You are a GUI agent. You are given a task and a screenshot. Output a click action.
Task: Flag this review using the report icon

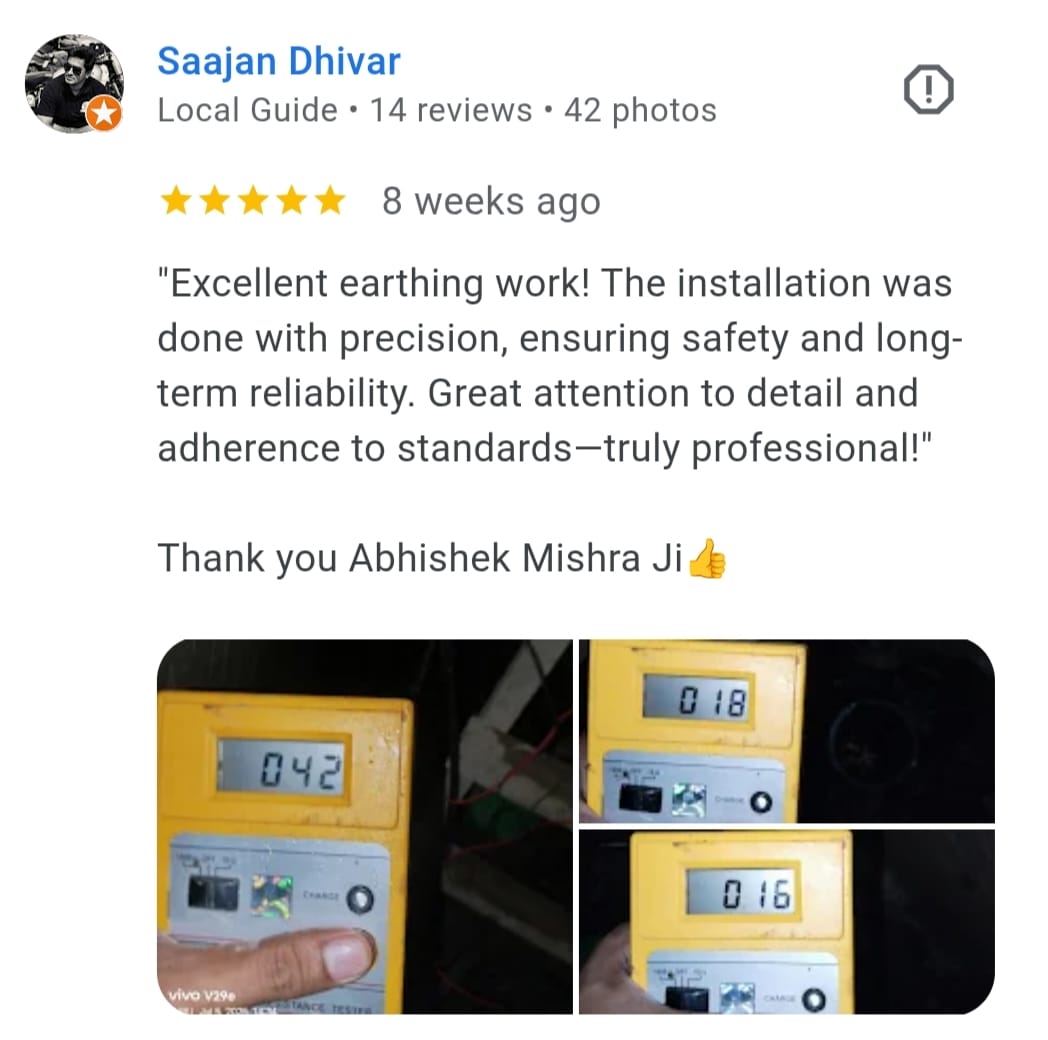pyautogui.click(x=928, y=90)
